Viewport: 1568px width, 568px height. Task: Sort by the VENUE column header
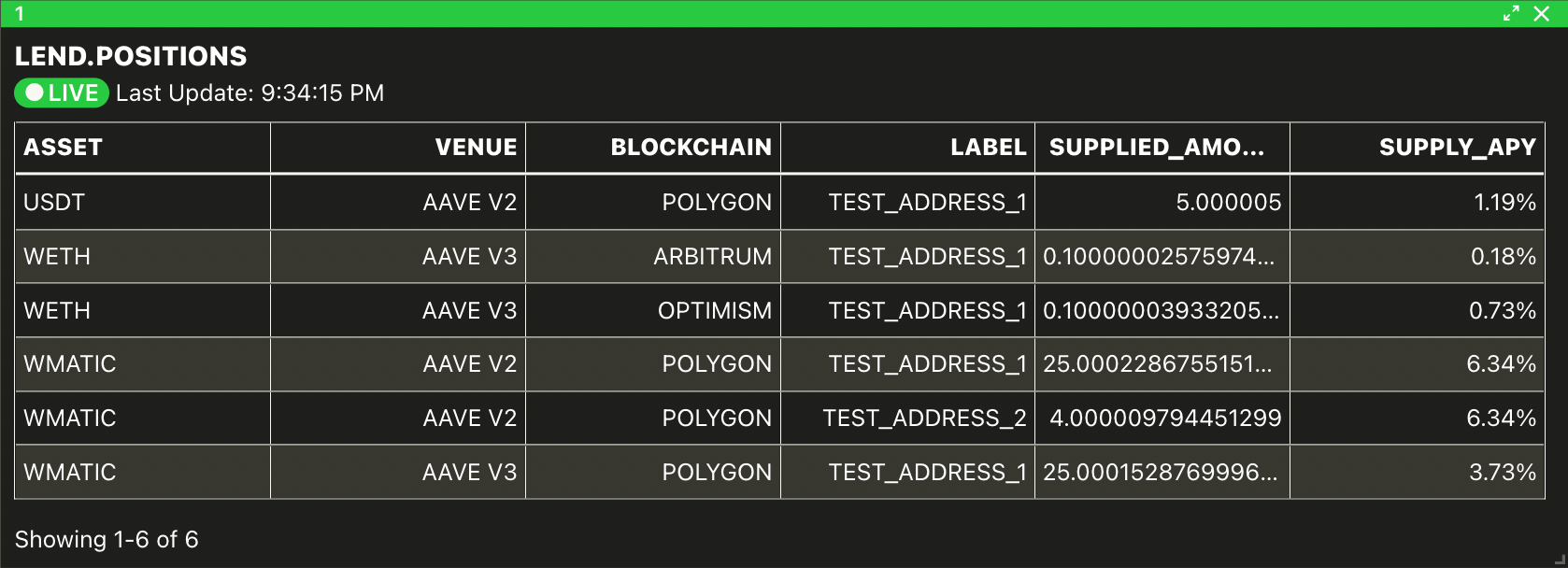398,148
